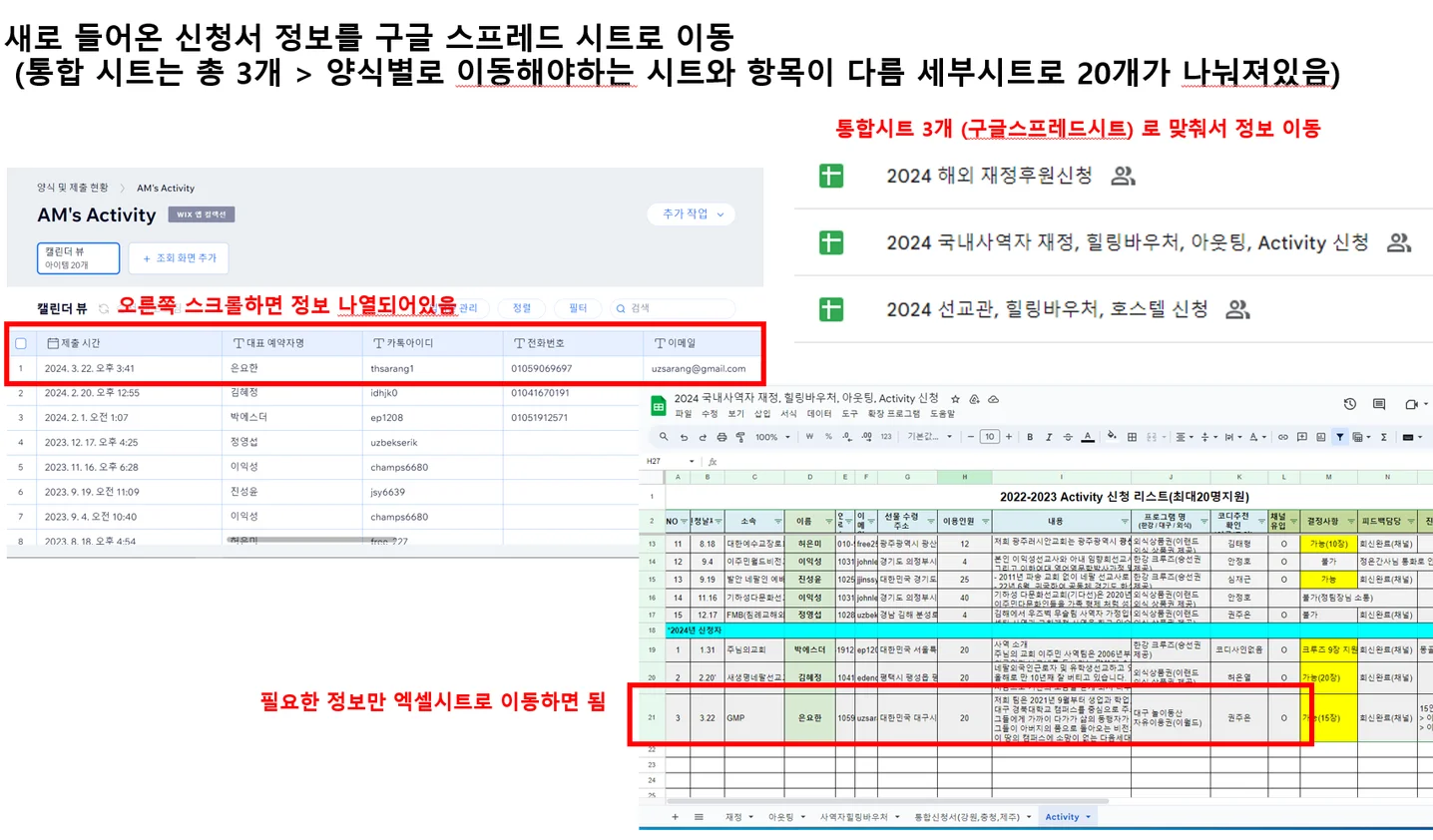Open the text color picker
This screenshot has width=1433, height=840.
coord(1088,437)
